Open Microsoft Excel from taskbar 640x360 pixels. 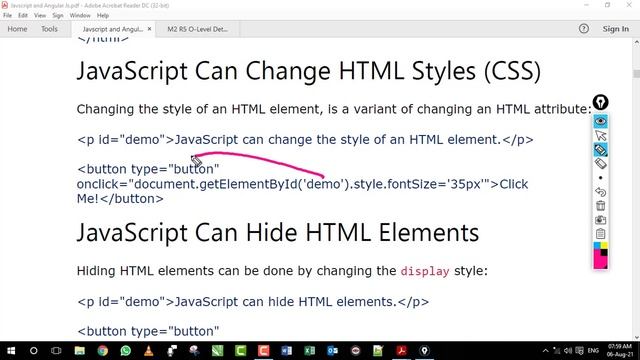pyautogui.click(x=309, y=351)
